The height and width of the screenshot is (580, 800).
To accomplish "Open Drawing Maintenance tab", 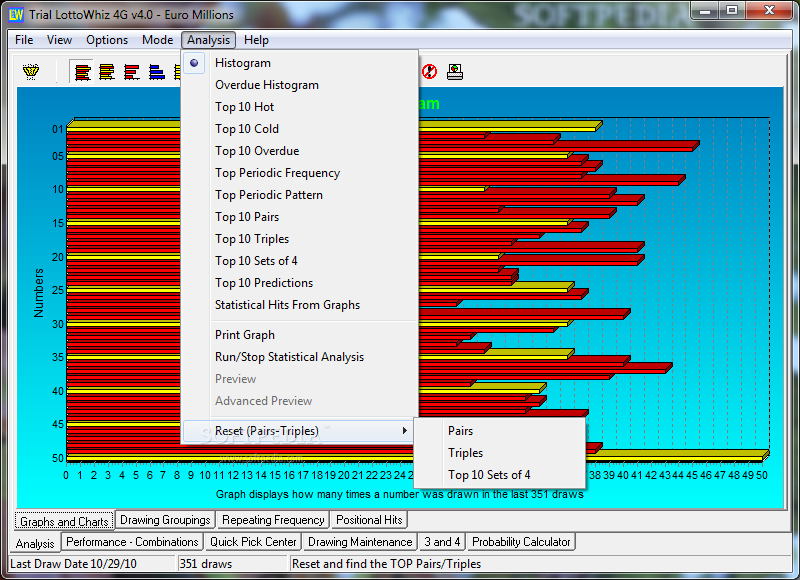I will click(x=360, y=542).
